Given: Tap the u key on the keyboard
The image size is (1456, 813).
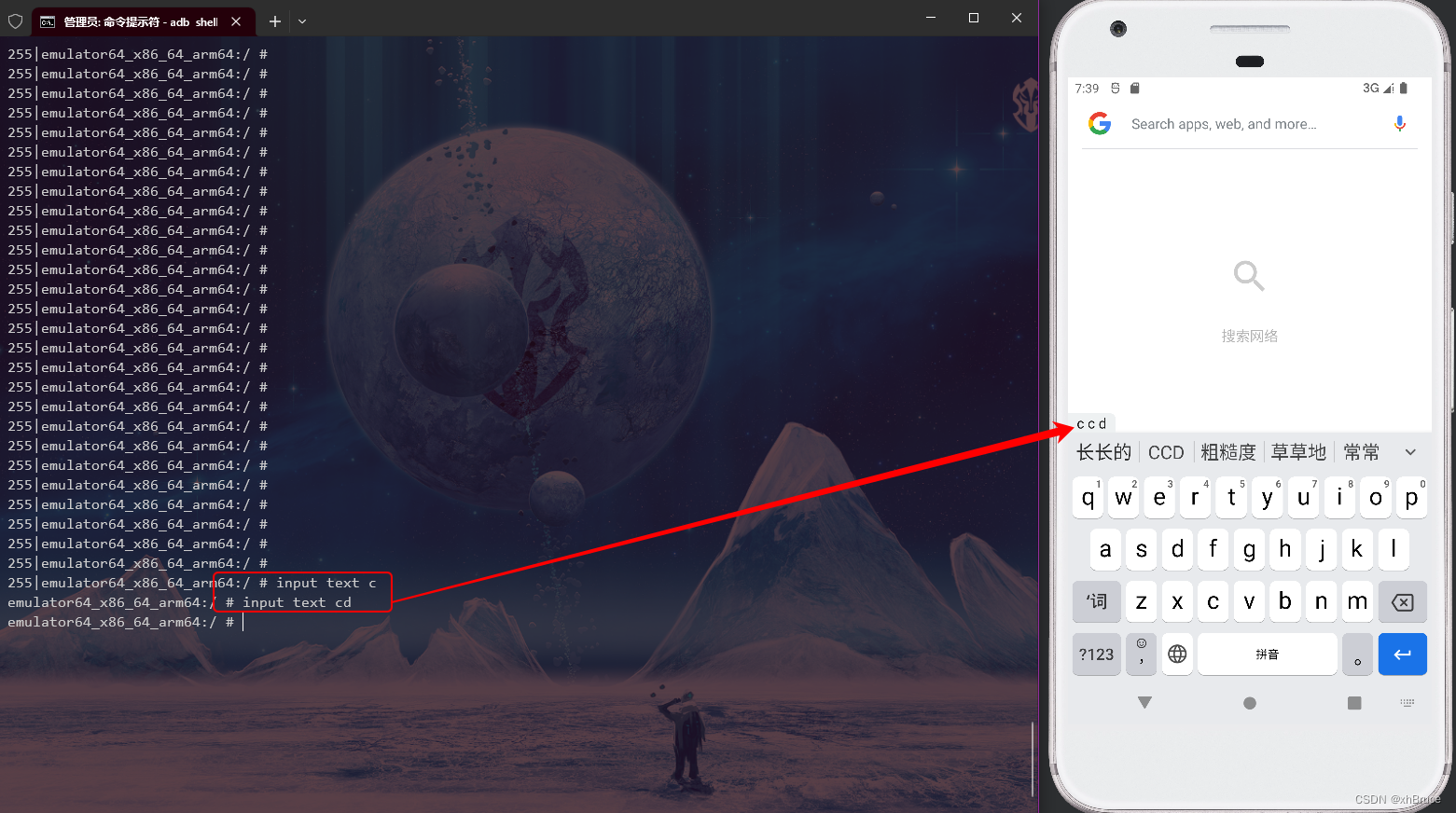Looking at the screenshot, I should (1303, 498).
